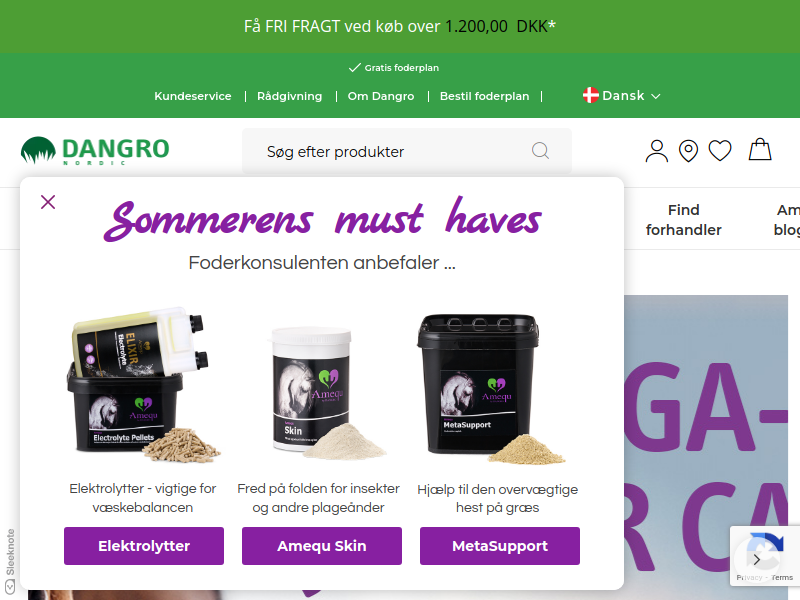Open the shopping bag cart
This screenshot has height=600, width=800.
click(x=760, y=149)
